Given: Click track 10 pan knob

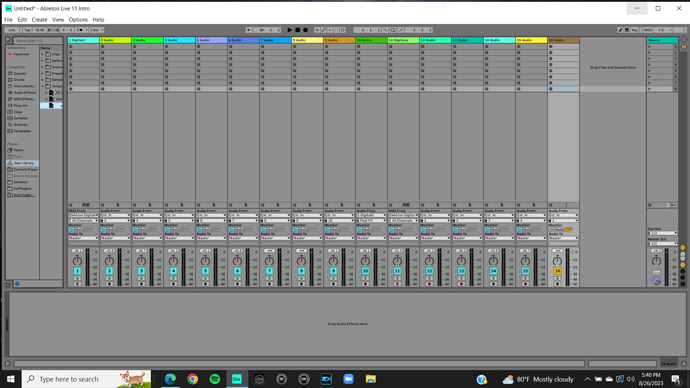Looking at the screenshot, I should pyautogui.click(x=365, y=261).
